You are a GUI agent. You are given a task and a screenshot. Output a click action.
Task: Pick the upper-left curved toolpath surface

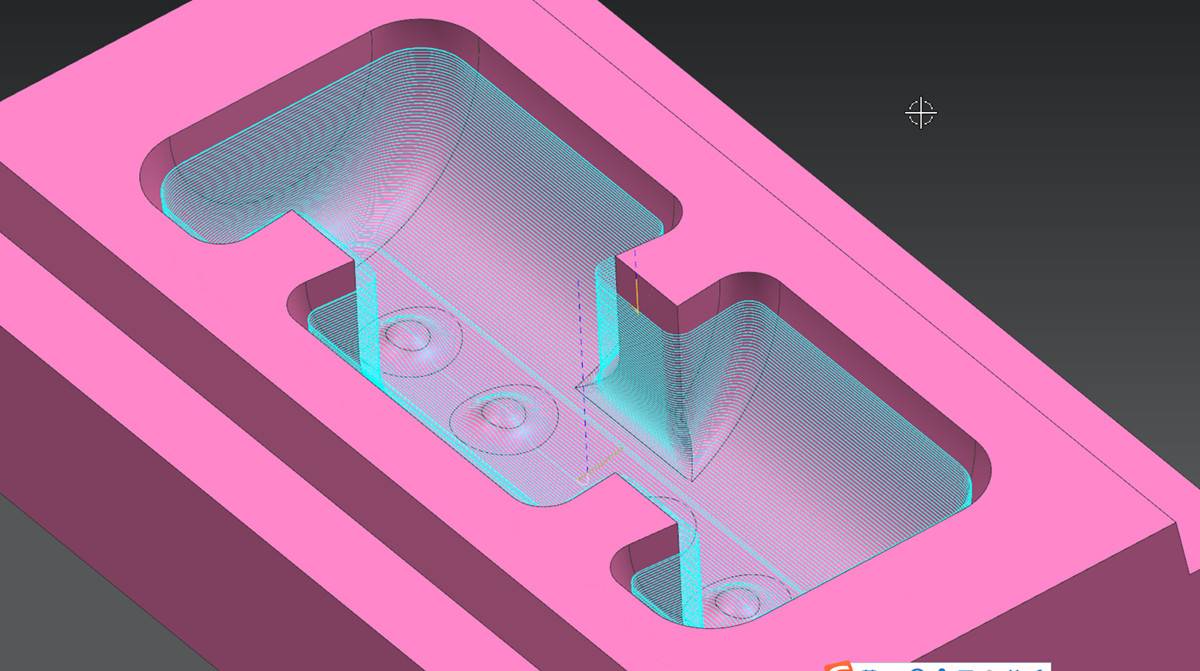300,170
